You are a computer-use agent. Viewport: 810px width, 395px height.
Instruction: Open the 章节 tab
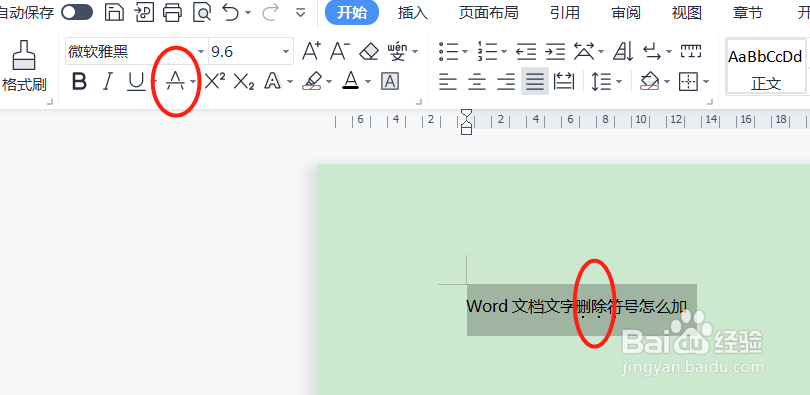point(747,12)
